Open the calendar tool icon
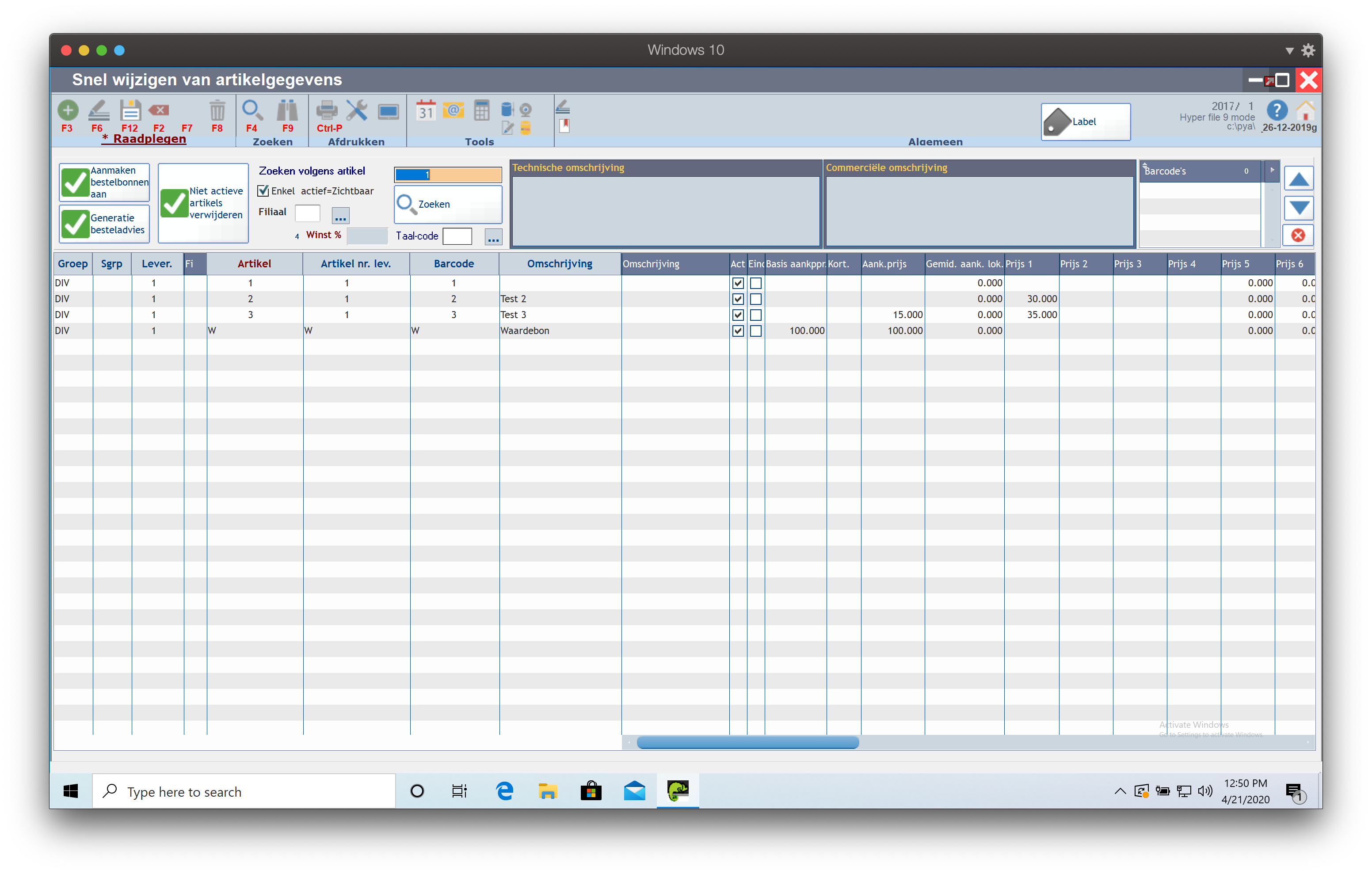This screenshot has width=1372, height=874. click(426, 110)
